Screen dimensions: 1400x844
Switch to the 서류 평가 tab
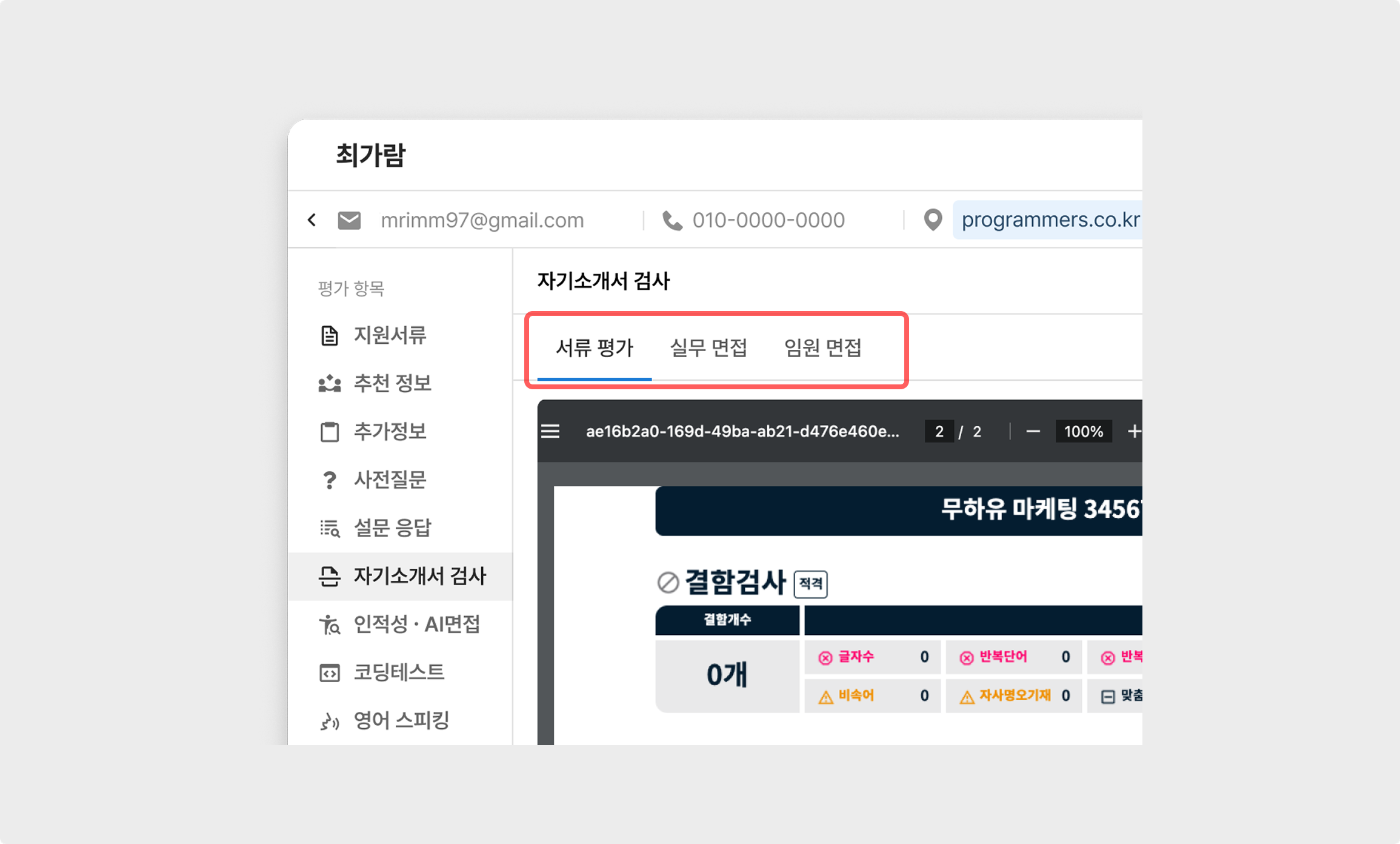point(594,348)
